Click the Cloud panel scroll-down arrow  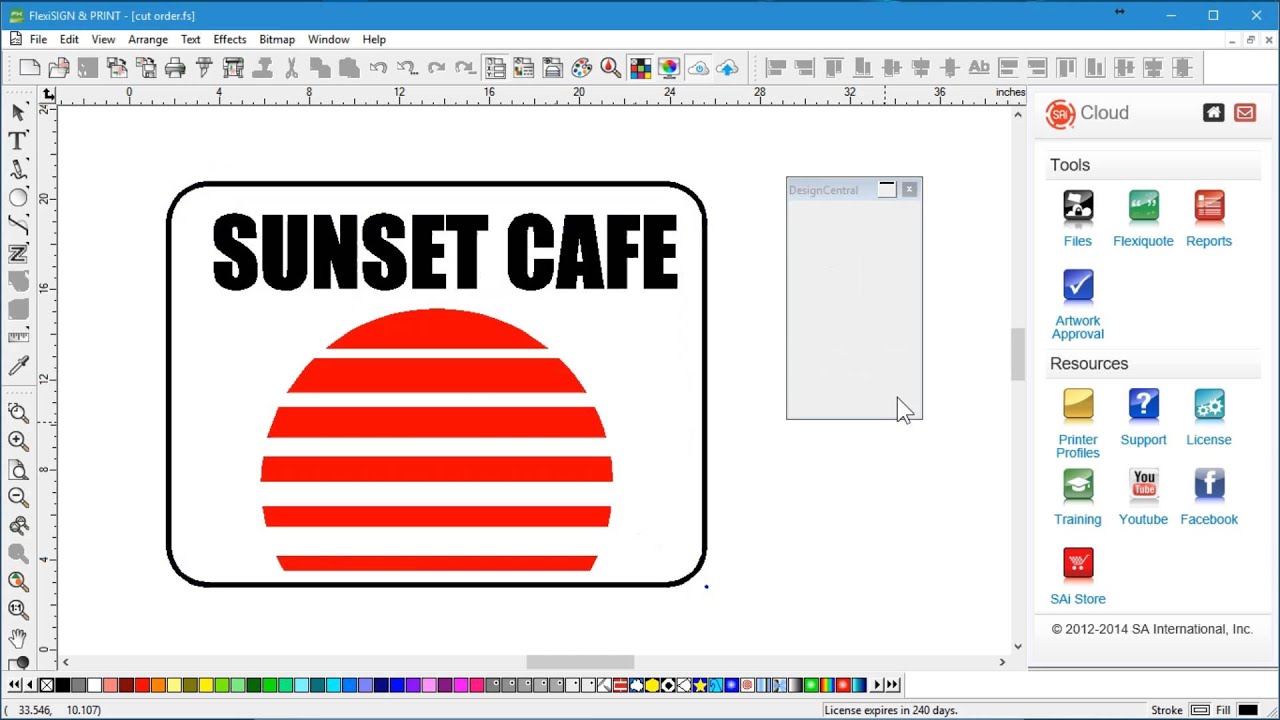(1018, 646)
